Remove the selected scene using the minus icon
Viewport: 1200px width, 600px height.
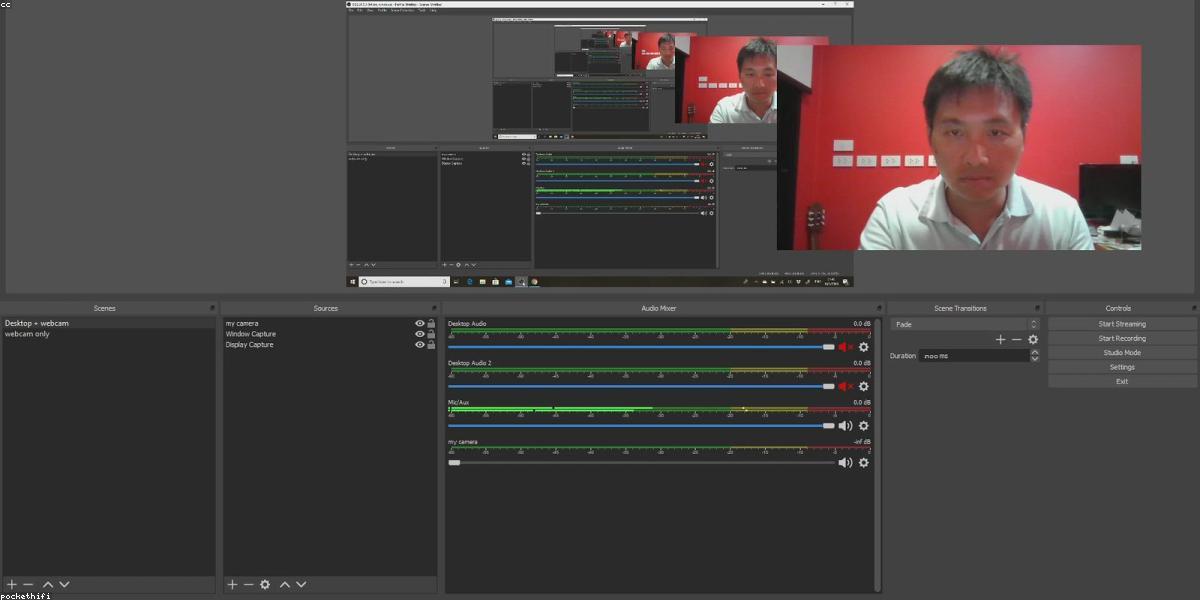(x=28, y=584)
